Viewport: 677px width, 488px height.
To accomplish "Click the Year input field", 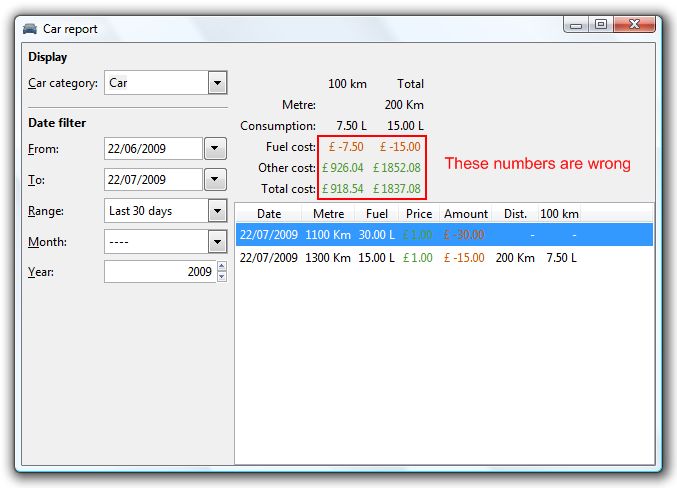I will click(x=158, y=272).
